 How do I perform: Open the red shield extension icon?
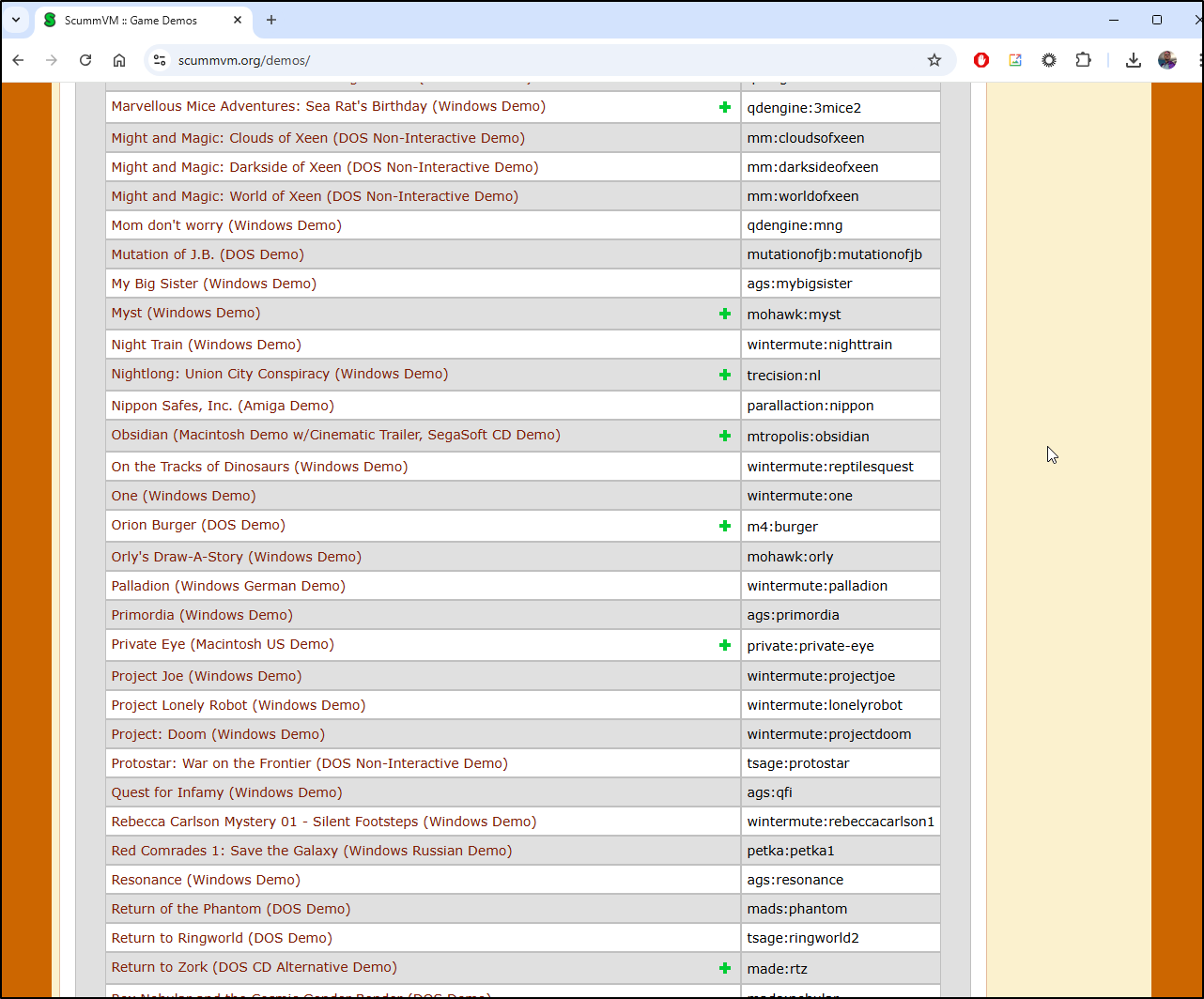(x=981, y=60)
